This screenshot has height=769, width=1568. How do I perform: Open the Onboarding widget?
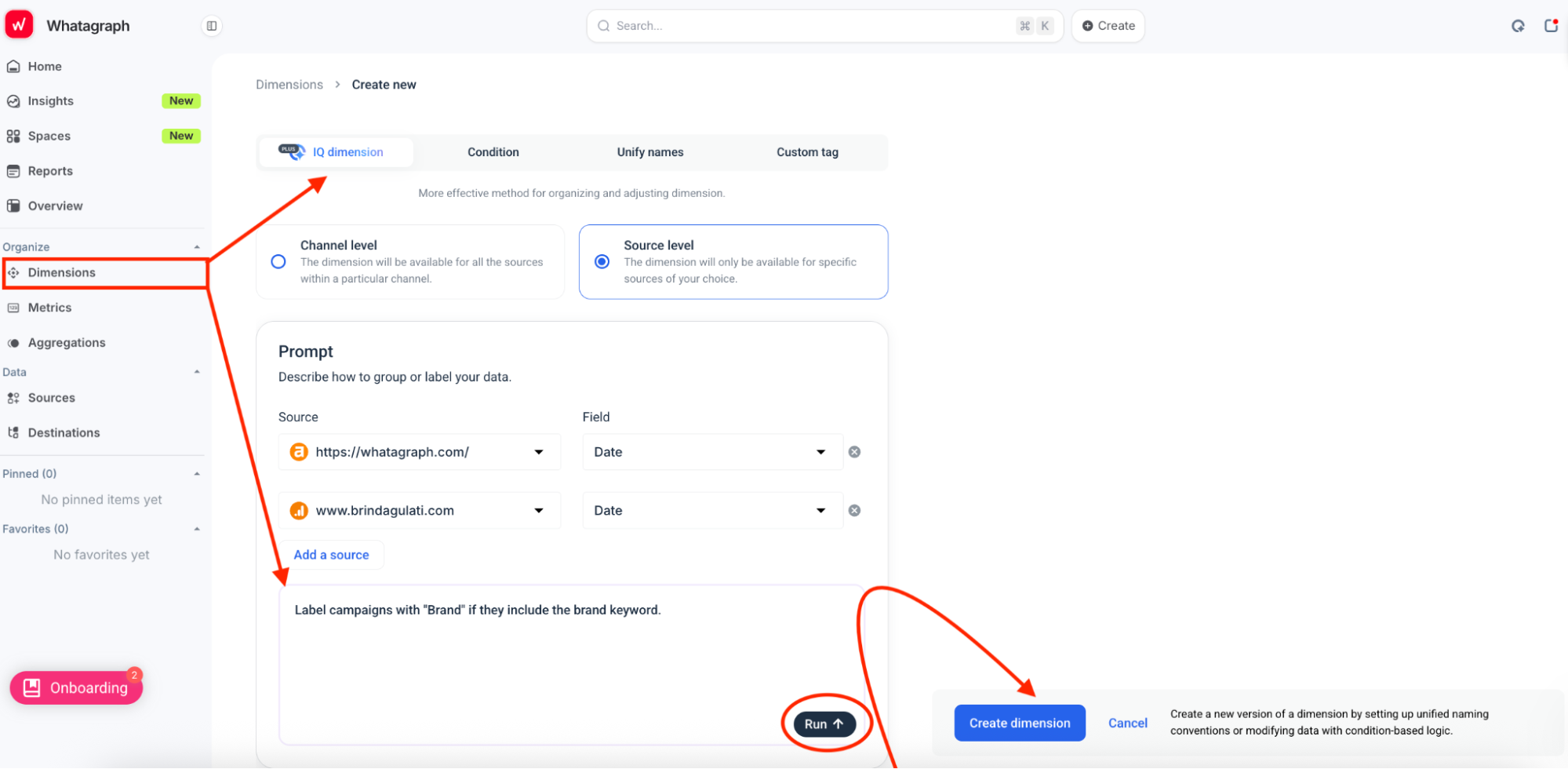[76, 688]
